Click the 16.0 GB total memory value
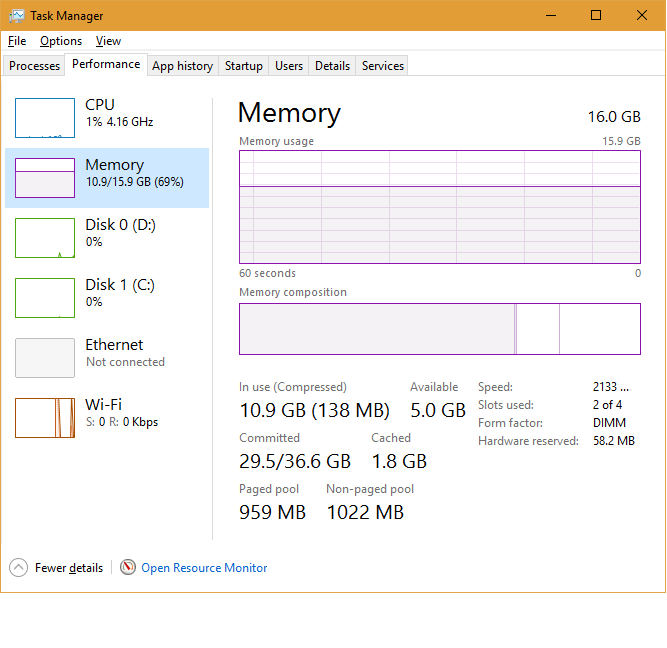The image size is (667, 648). point(614,117)
